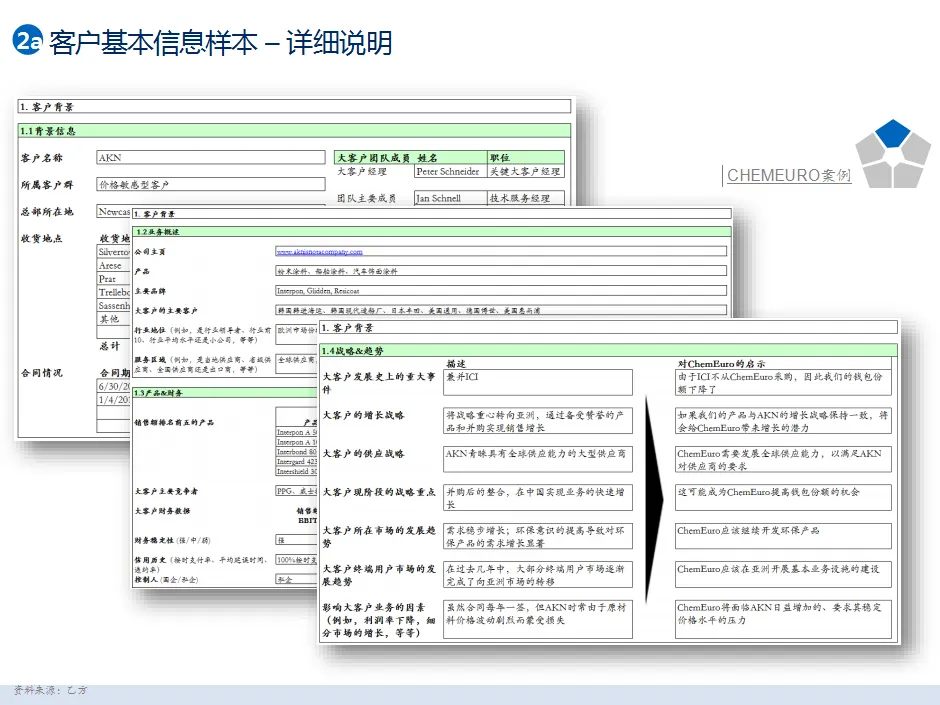Click the Interbond 80 product row

(x=297, y=452)
